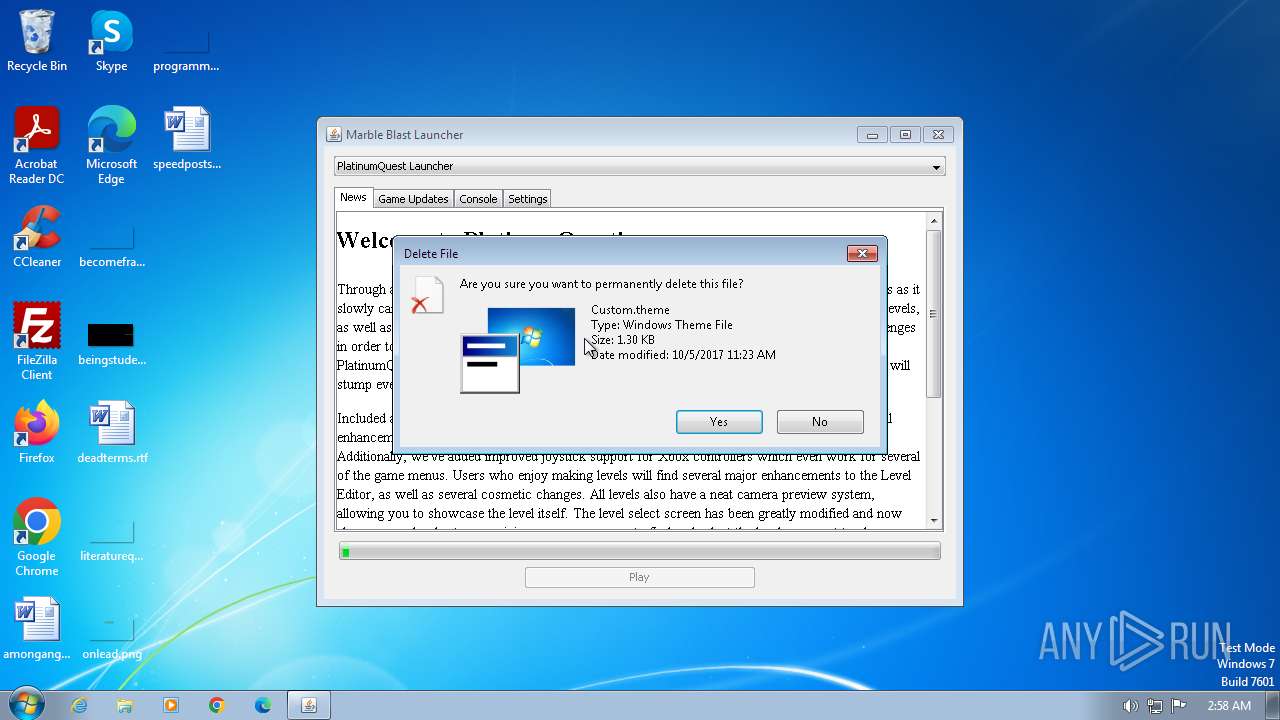The image size is (1280, 720).
Task: Click the launcher download progress bar
Action: pos(639,552)
